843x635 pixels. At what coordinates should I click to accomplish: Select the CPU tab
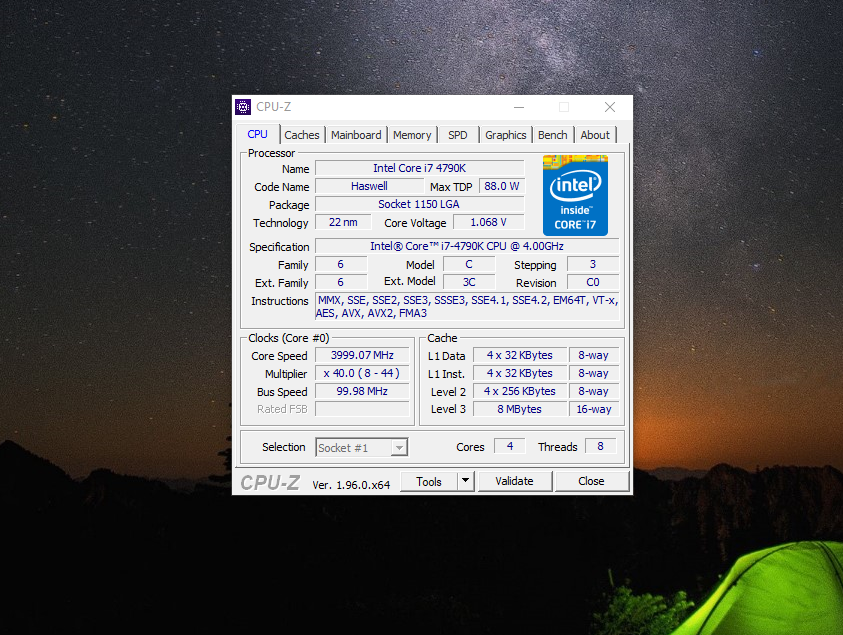pyautogui.click(x=258, y=134)
